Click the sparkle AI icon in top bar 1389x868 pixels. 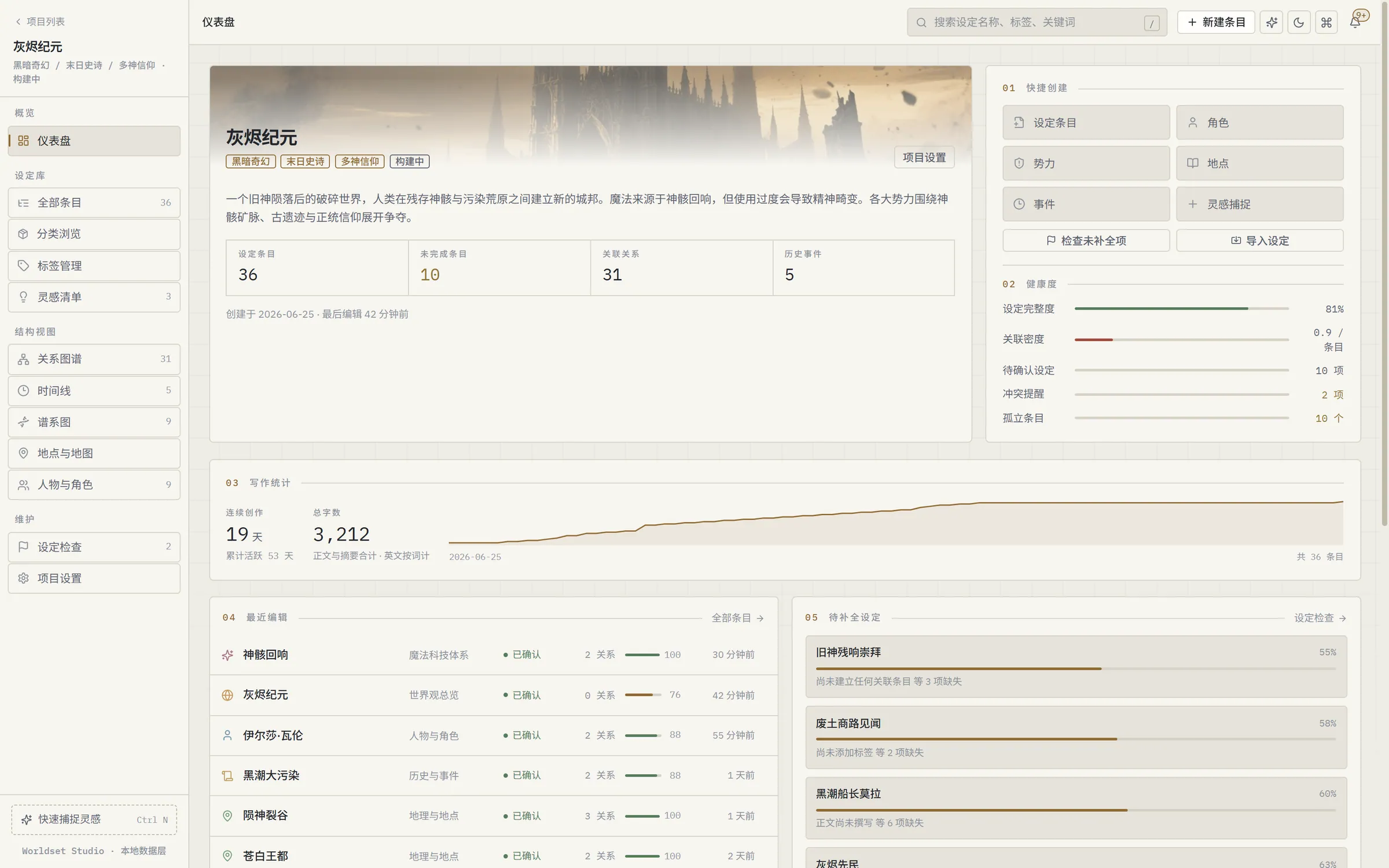1271,22
